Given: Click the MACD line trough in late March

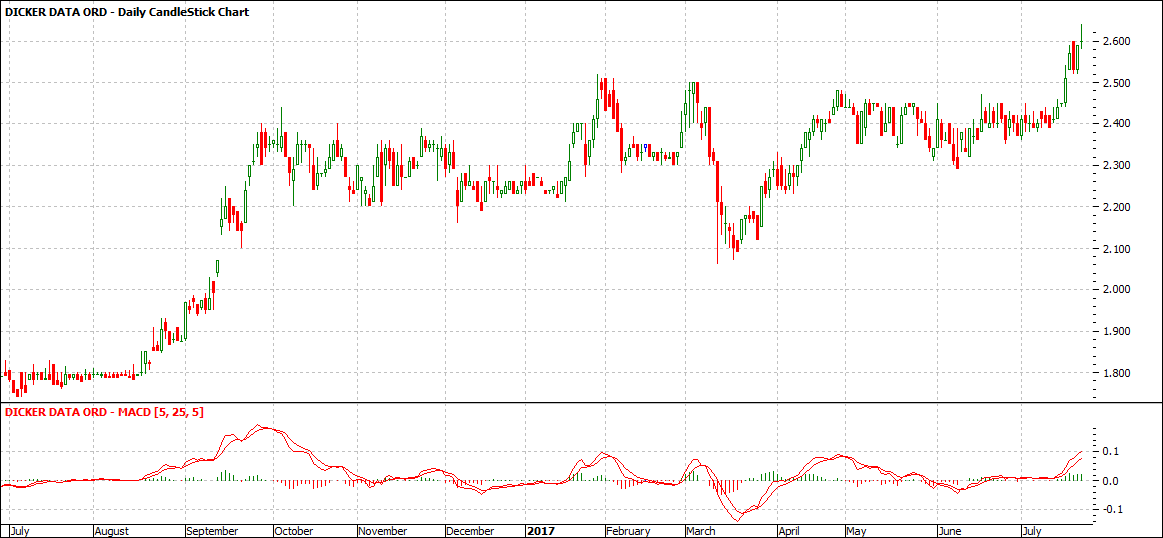Looking at the screenshot, I should (x=735, y=521).
